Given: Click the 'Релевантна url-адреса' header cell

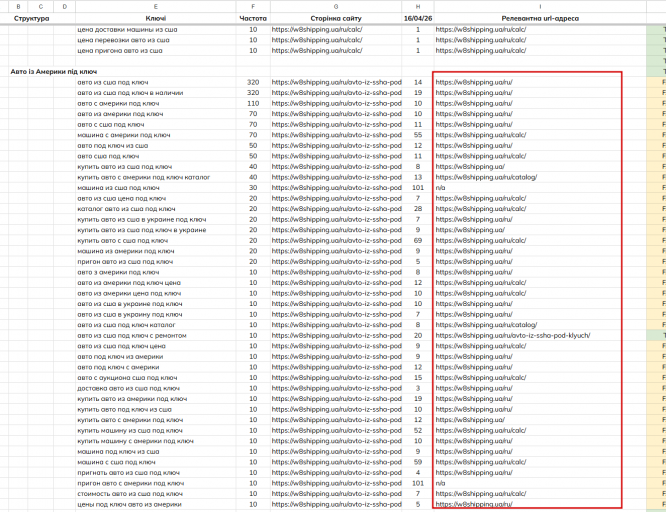Looking at the screenshot, I should point(540,18).
